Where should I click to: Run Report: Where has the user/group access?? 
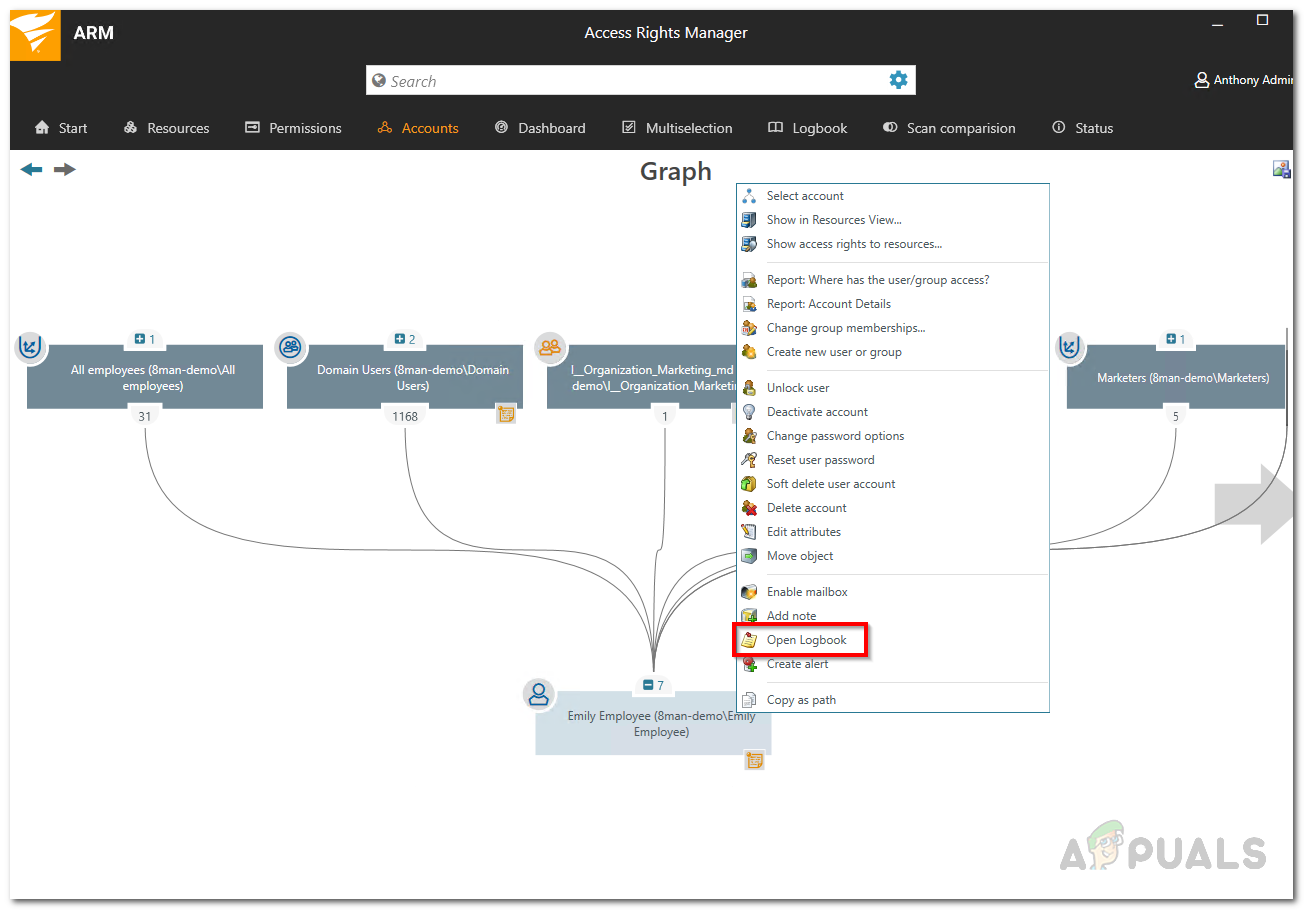coord(893,280)
